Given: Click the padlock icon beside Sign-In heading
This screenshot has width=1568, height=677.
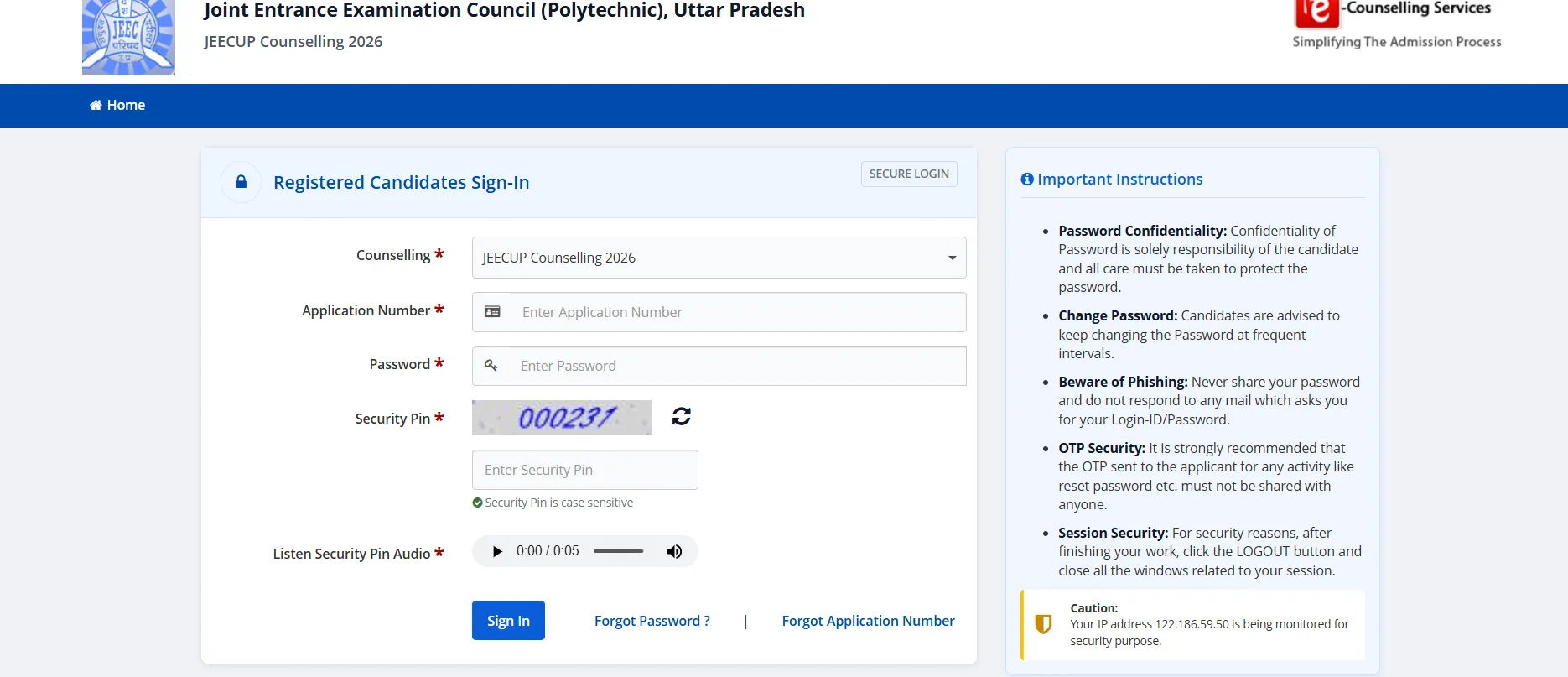Looking at the screenshot, I should tap(241, 182).
